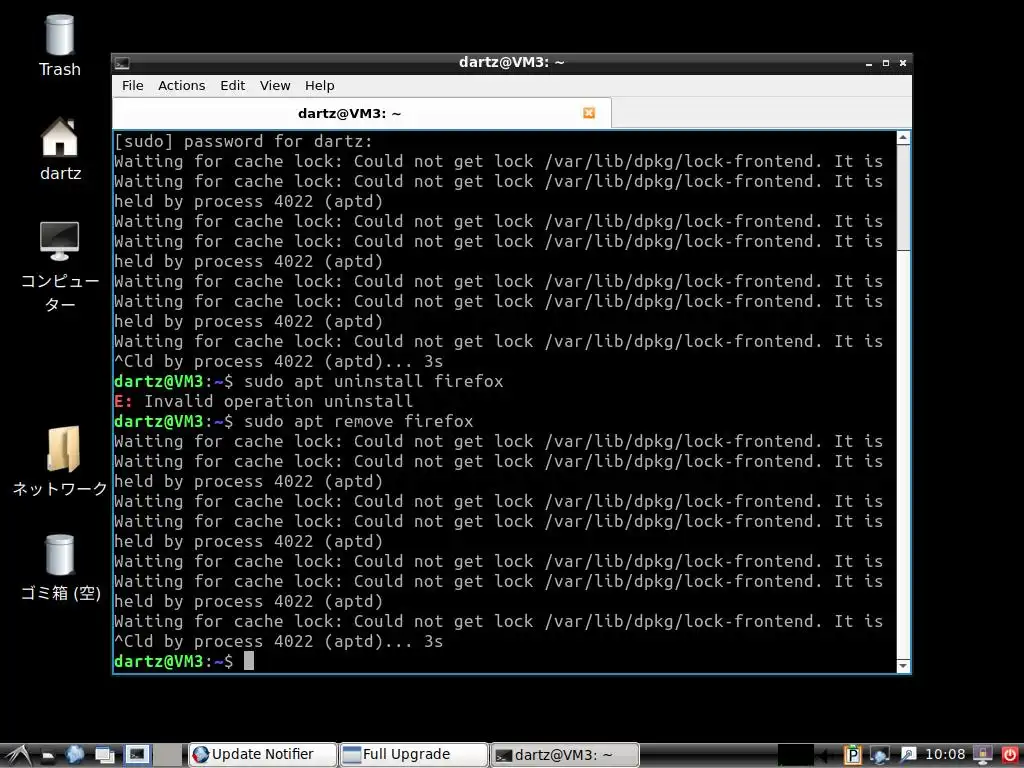Click the terminal prompt with the cursor at the bottom
The width and height of the screenshot is (1024, 768).
click(184, 661)
